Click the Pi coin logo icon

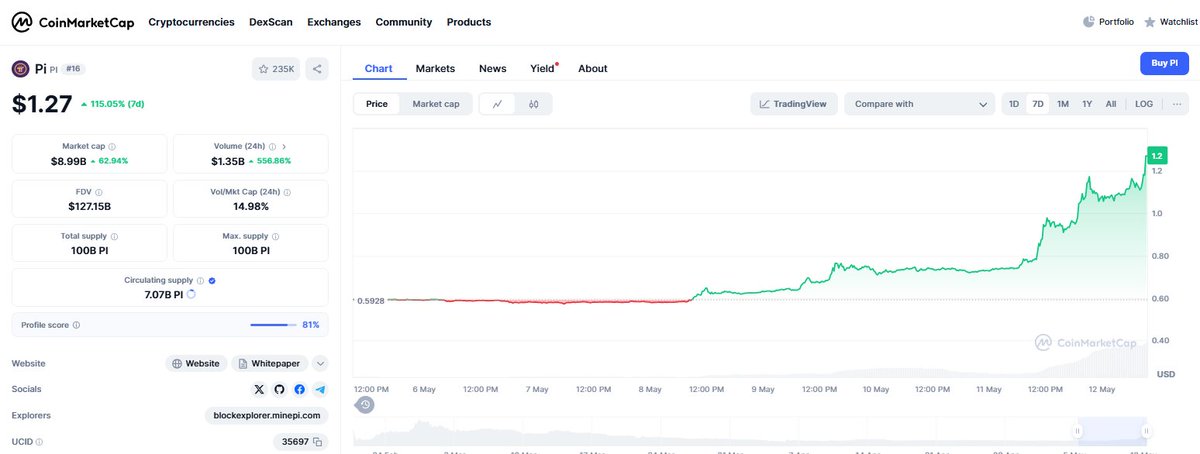pyautogui.click(x=20, y=69)
